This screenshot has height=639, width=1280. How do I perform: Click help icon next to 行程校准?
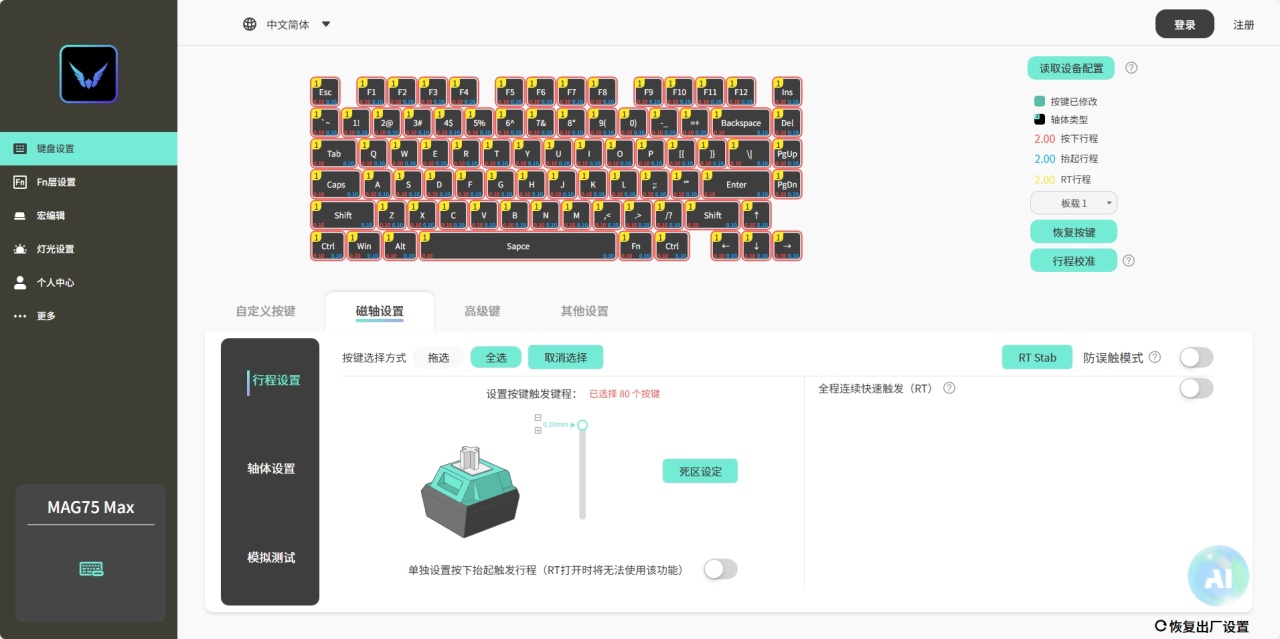[1129, 260]
